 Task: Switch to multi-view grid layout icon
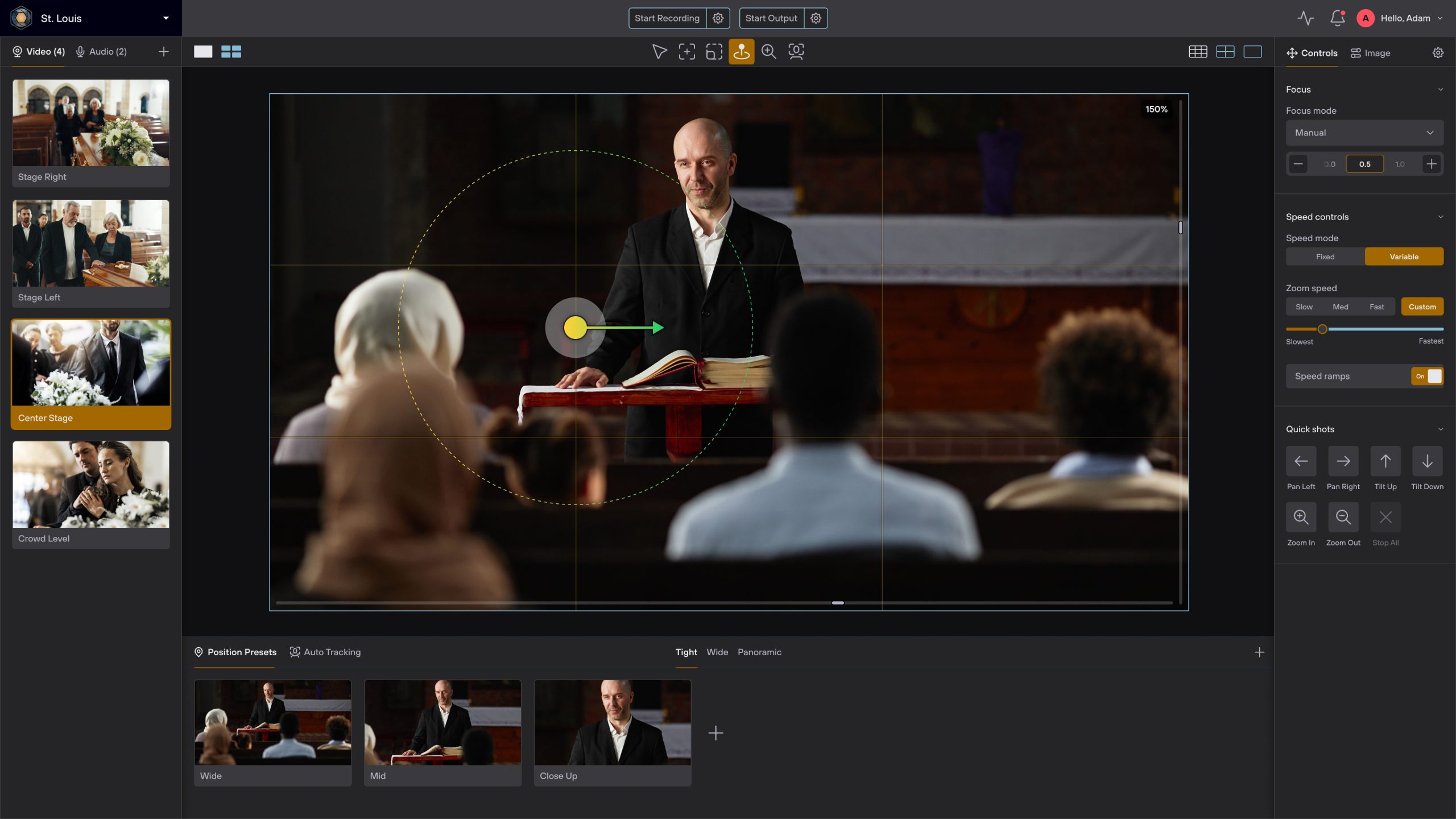pos(231,52)
